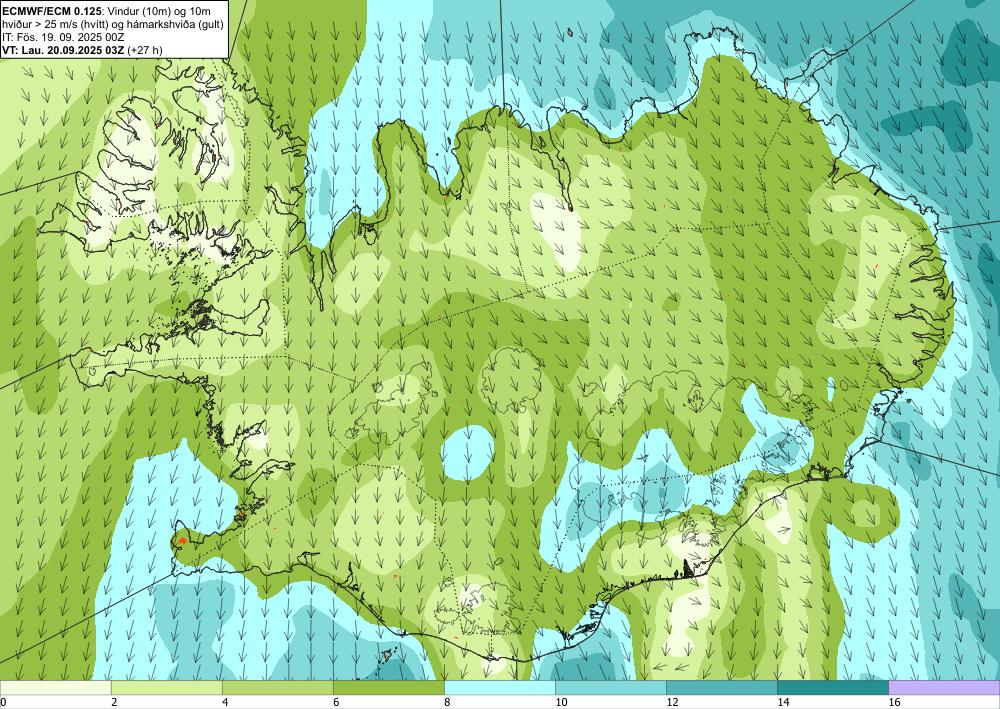Click the 'hviður > 25 m/s (hvítt)' description line

point(112,24)
